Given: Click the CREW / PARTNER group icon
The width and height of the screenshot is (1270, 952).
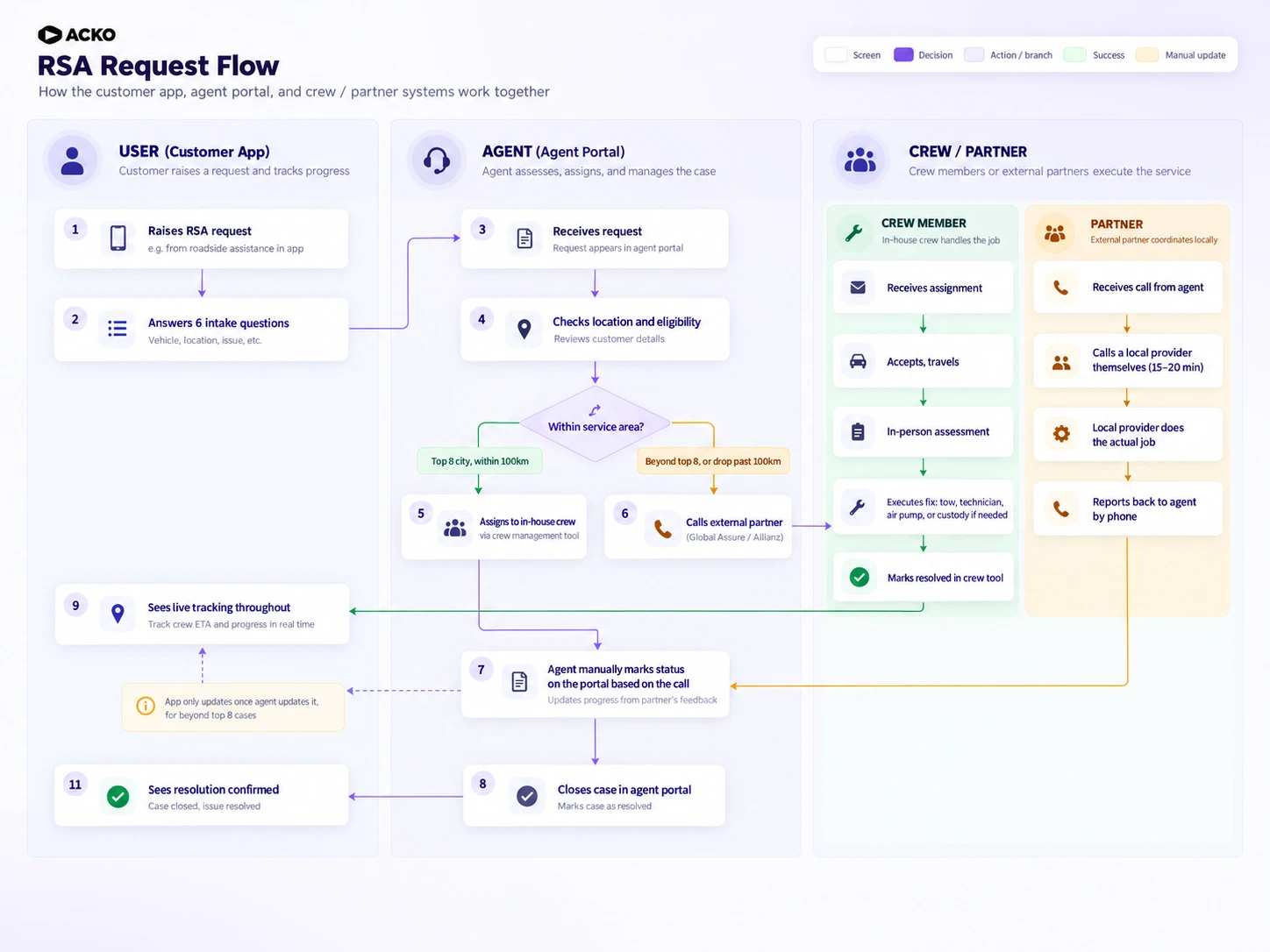Looking at the screenshot, I should click(x=860, y=160).
